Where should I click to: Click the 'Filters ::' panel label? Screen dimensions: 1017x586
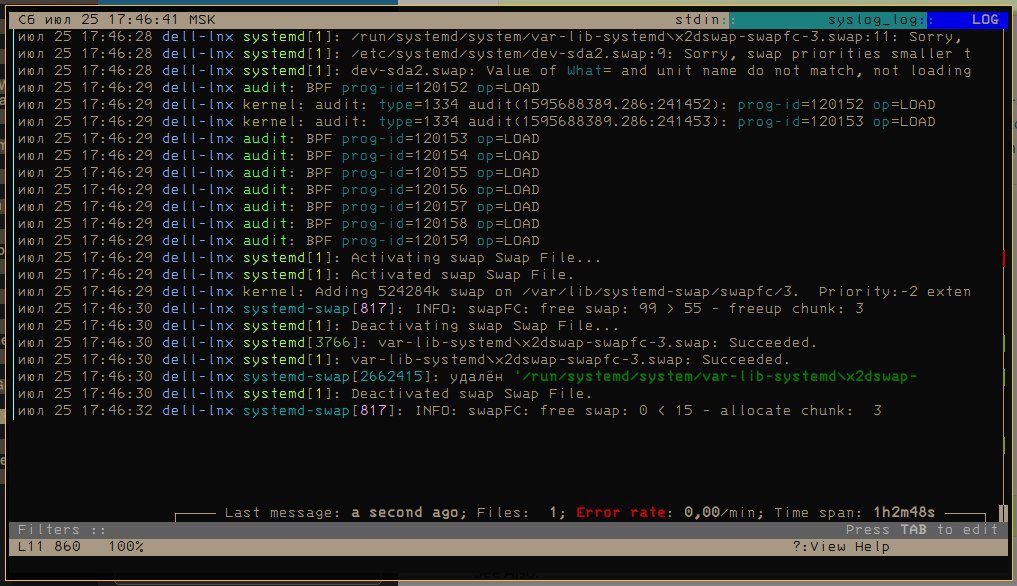click(x=62, y=530)
